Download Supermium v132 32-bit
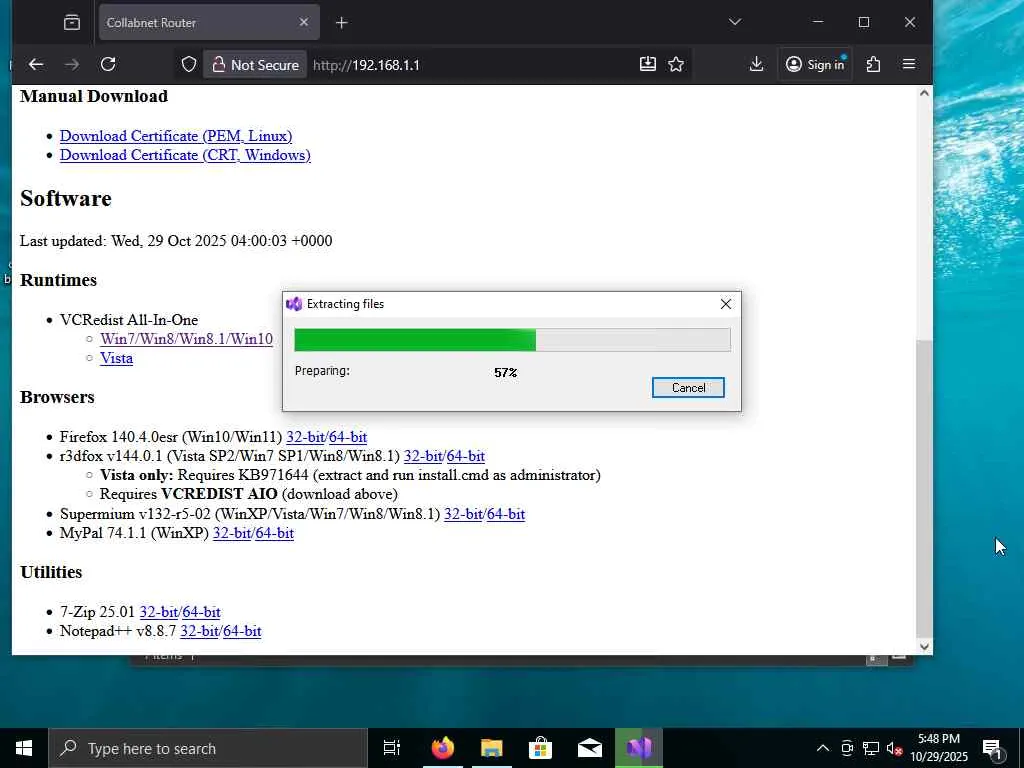Screen dimensions: 1024x768 tap(463, 514)
